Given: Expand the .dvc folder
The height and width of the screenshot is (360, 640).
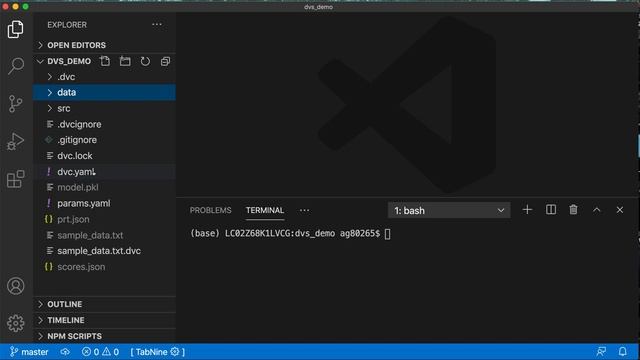Looking at the screenshot, I should pos(104,77).
